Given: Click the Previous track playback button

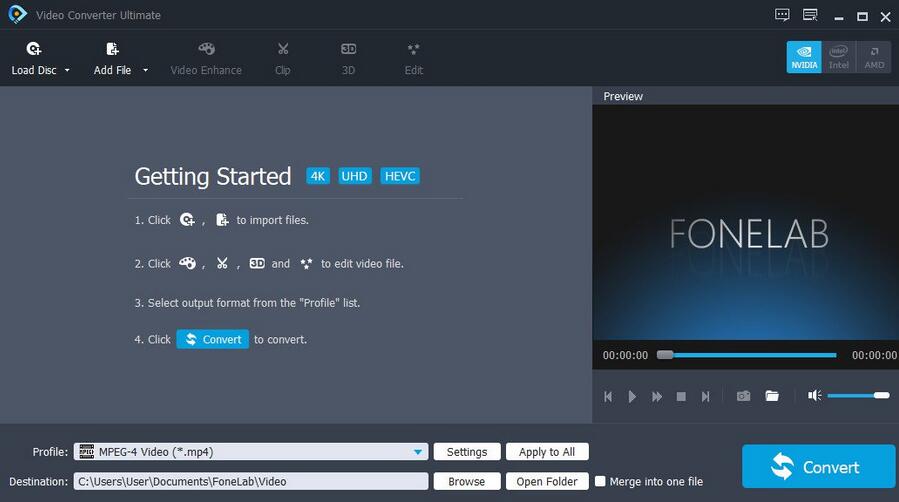Looking at the screenshot, I should point(608,396).
